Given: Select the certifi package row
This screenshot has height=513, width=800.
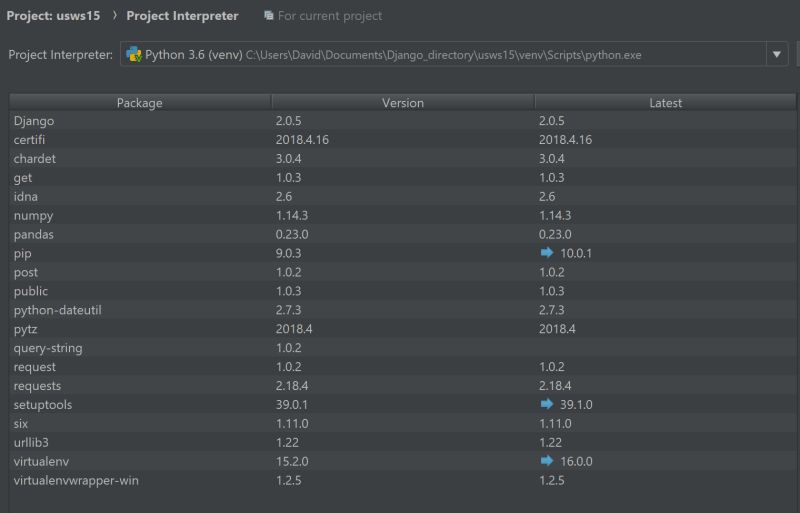Looking at the screenshot, I should (403, 140).
